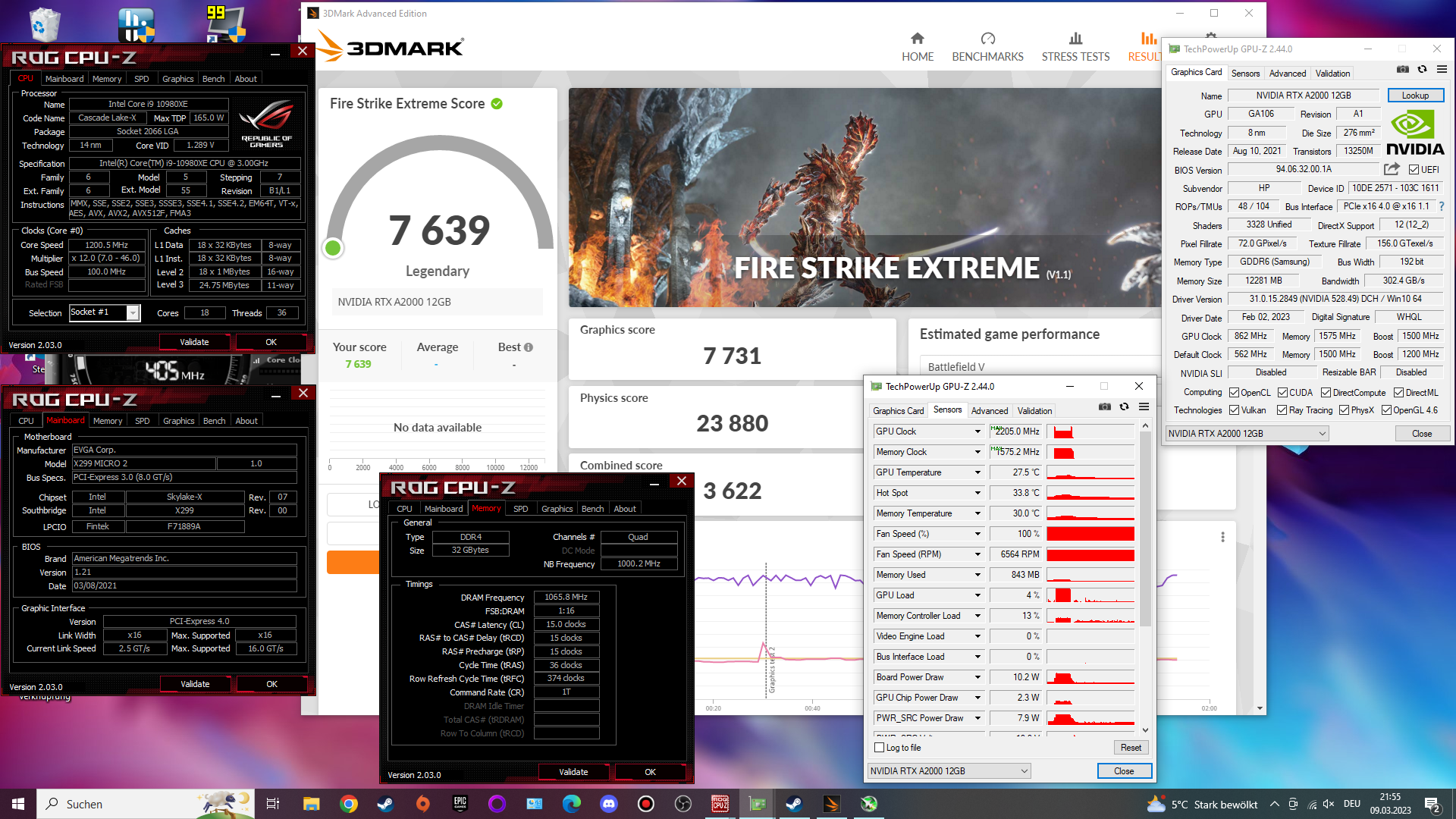Click the BIOS export share icon in GPU-Z
The image size is (1456, 819).
(1392, 169)
